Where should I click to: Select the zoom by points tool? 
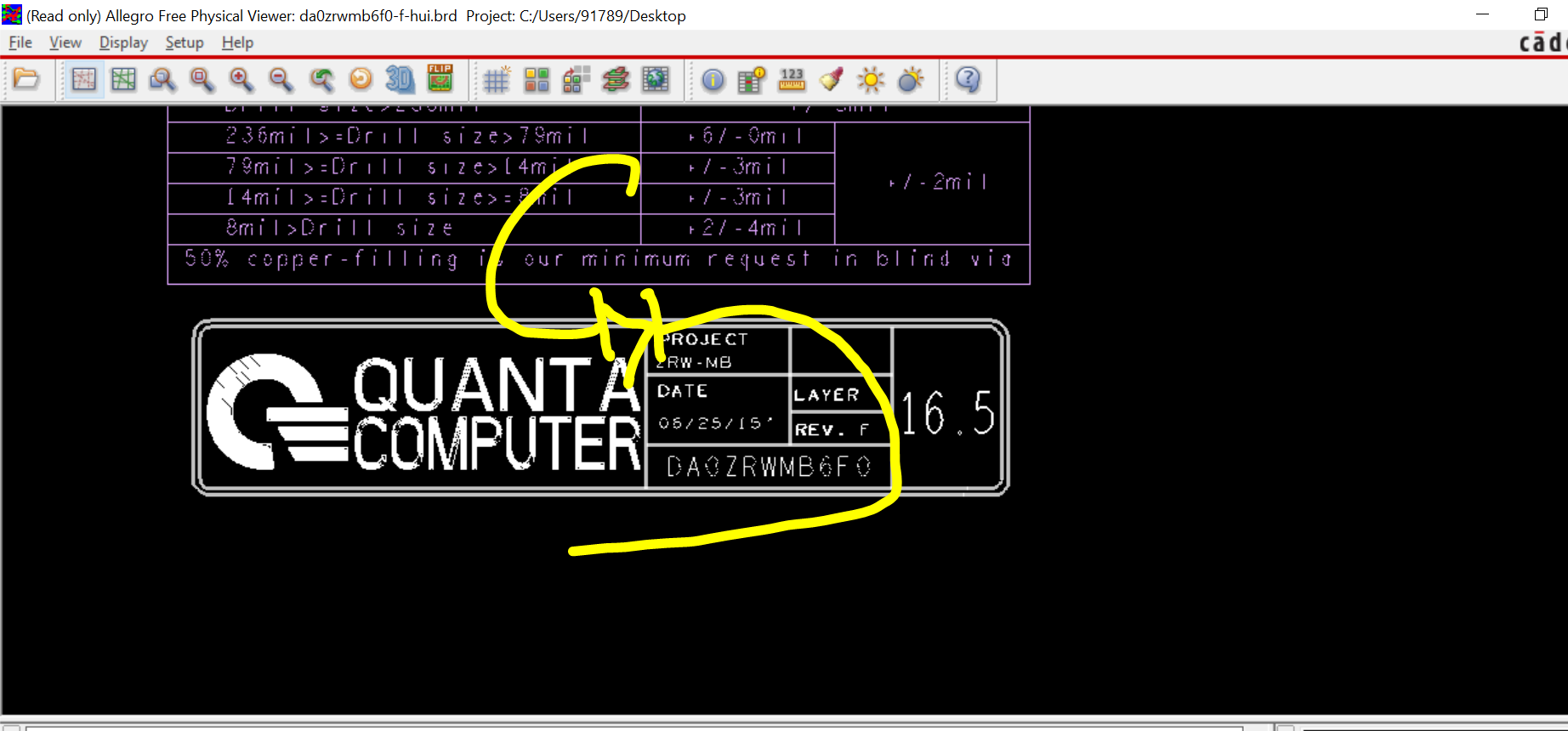(162, 80)
